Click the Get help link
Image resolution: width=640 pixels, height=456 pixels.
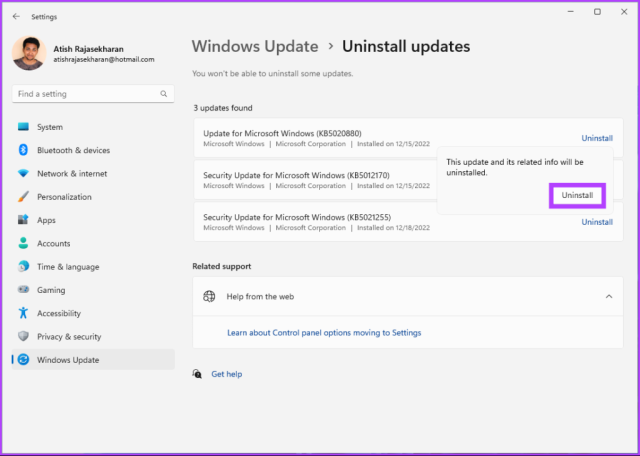coord(227,374)
